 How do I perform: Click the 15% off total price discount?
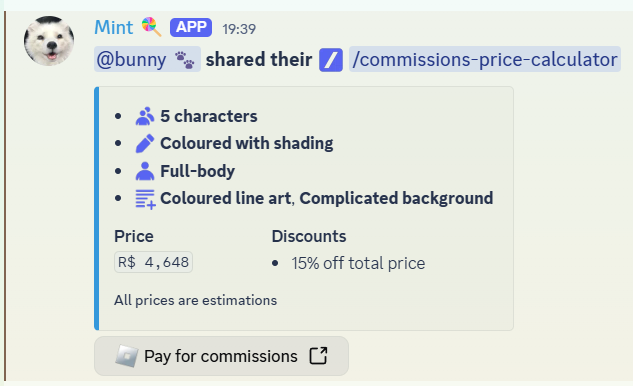coord(358,263)
